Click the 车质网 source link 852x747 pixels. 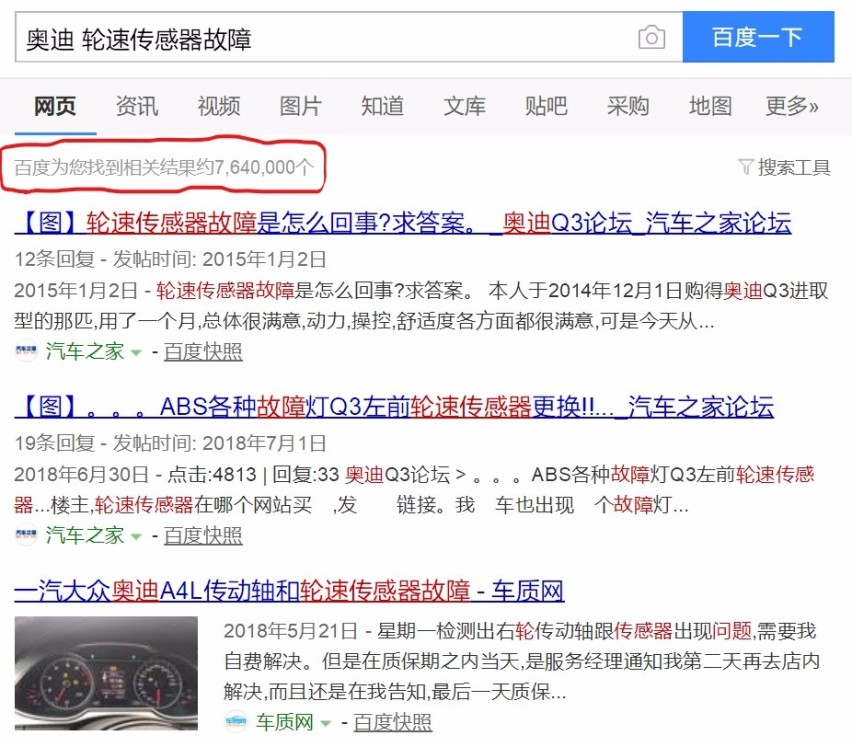pyautogui.click(x=285, y=722)
